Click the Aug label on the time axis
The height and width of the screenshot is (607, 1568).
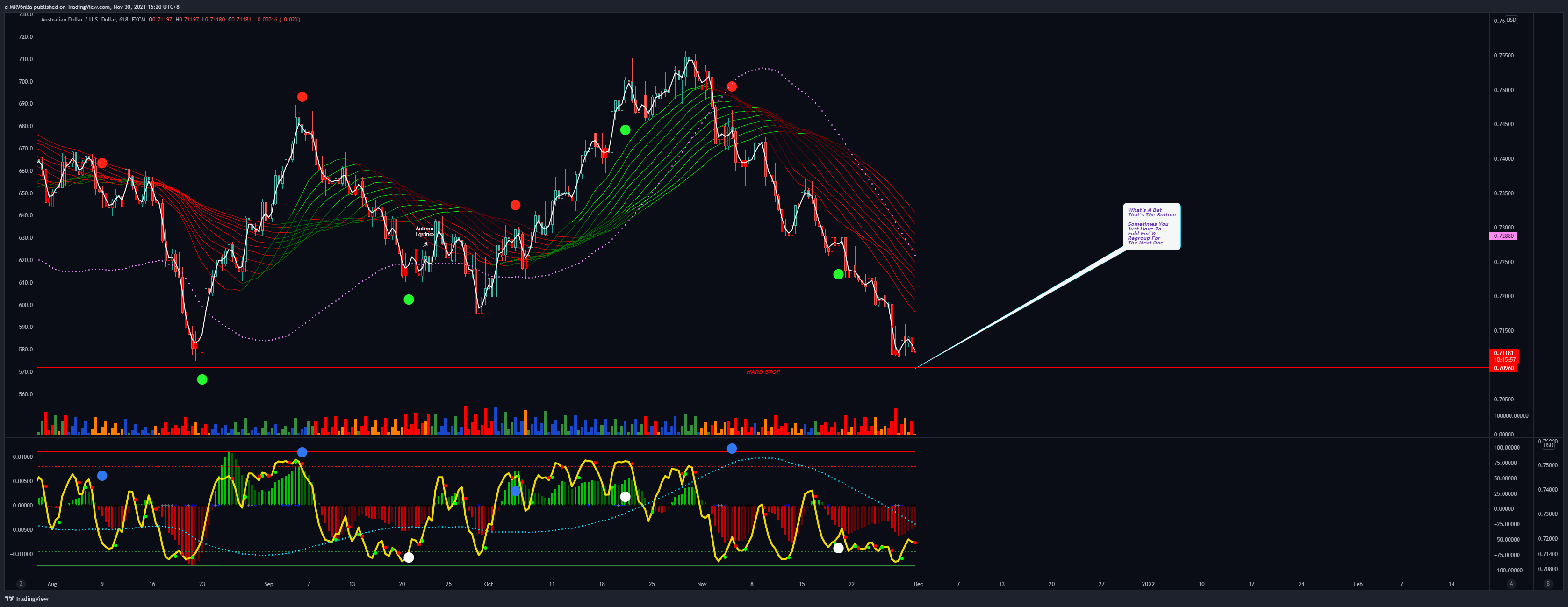tap(52, 584)
